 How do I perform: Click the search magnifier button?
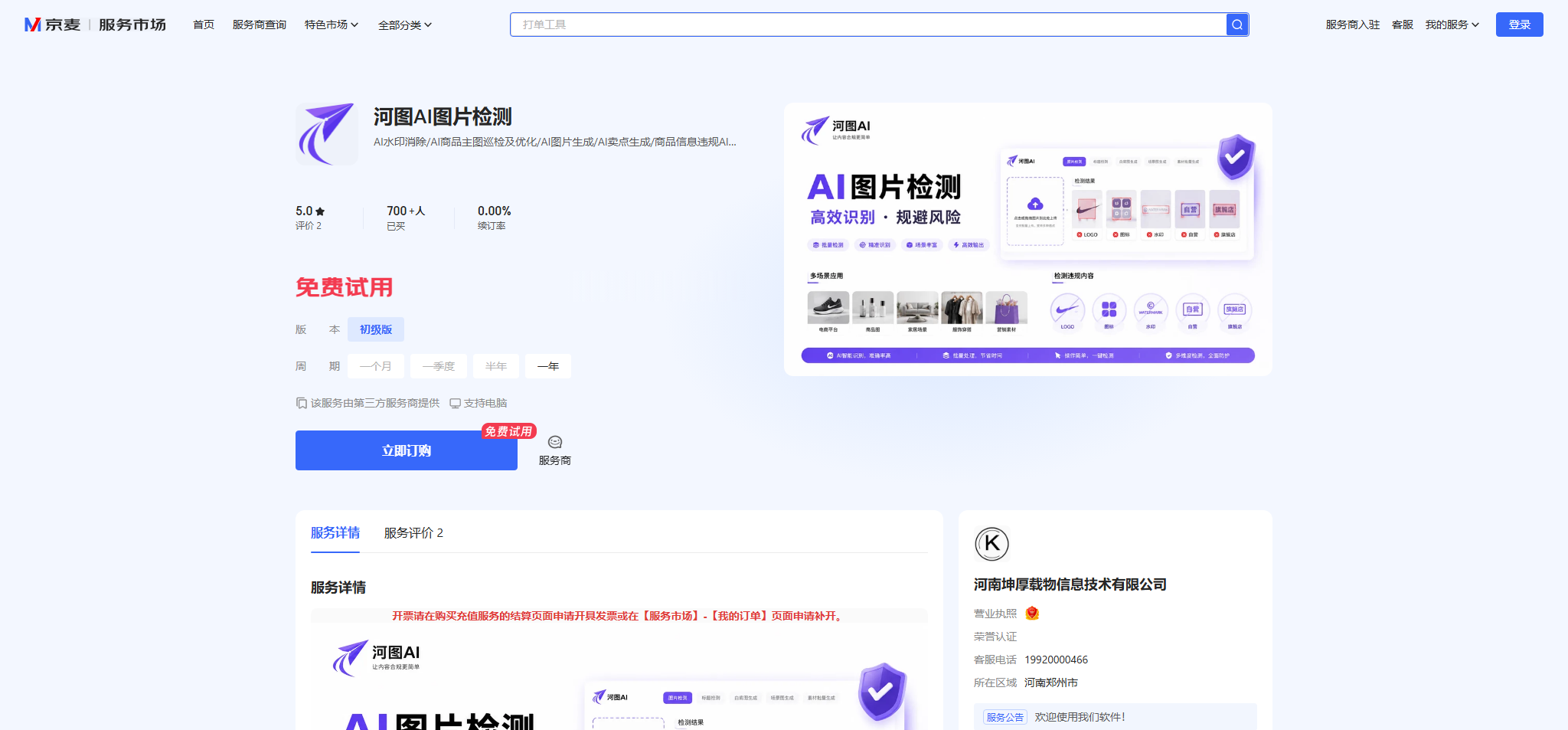coord(1237,25)
